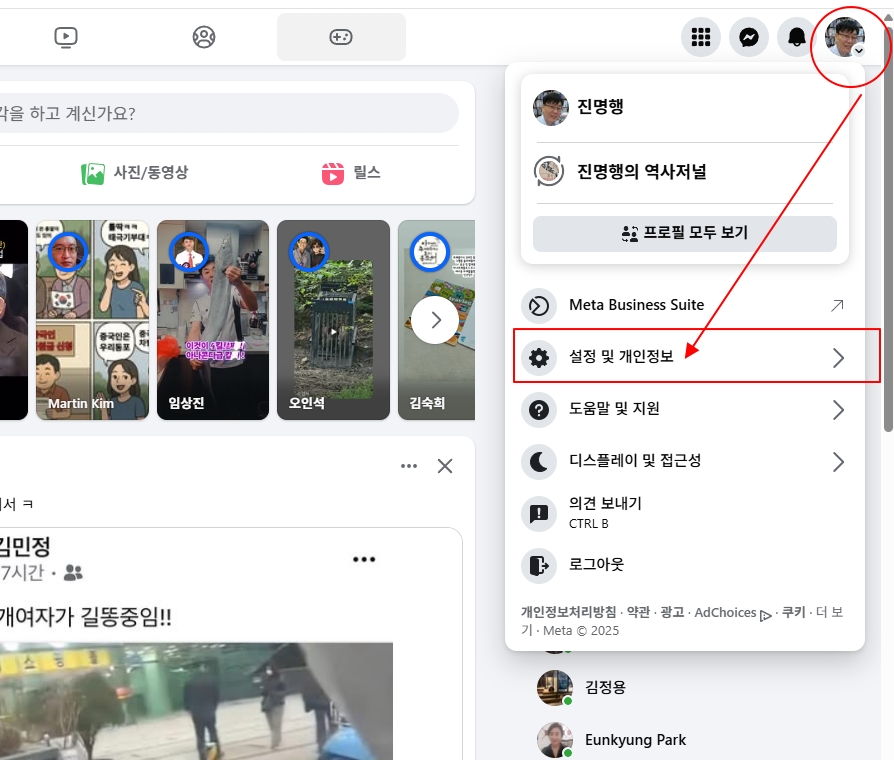Open the Gaming tab icon
Screen dimensions: 894x760
(341, 38)
